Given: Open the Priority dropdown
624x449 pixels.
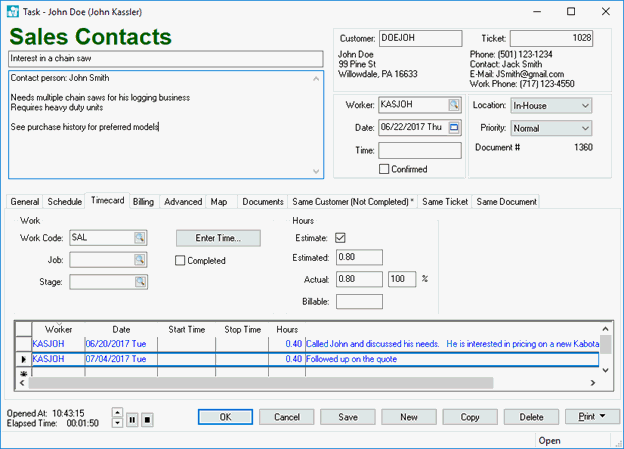Looking at the screenshot, I should pos(585,128).
